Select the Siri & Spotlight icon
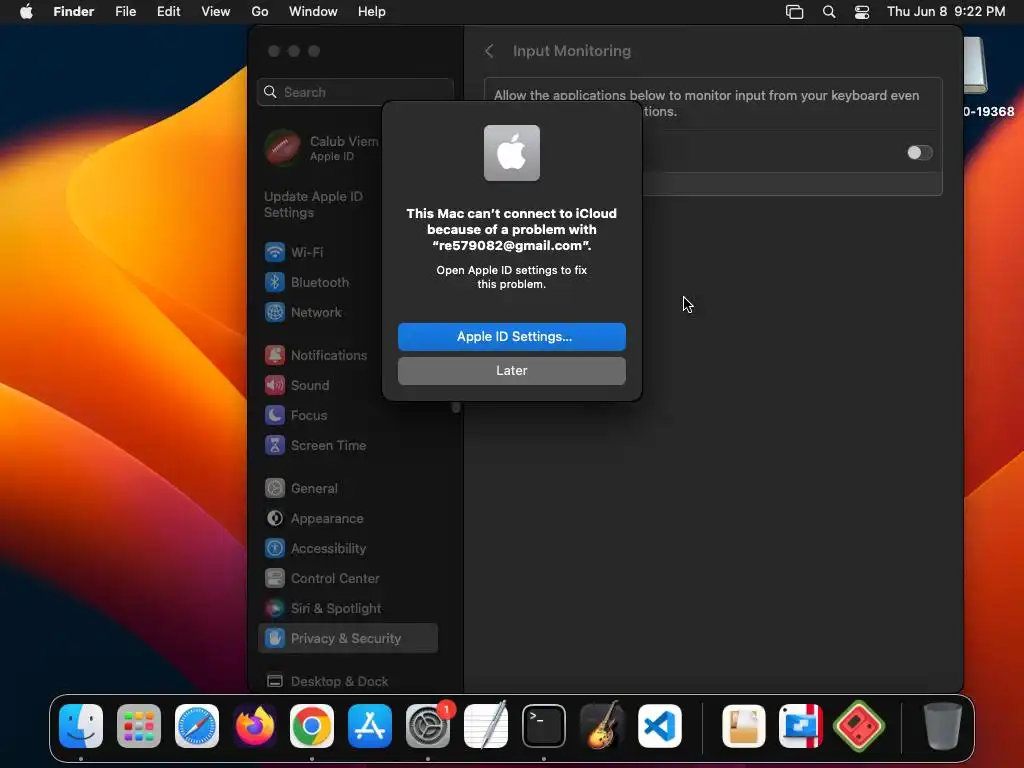Viewport: 1024px width, 768px height. point(275,609)
